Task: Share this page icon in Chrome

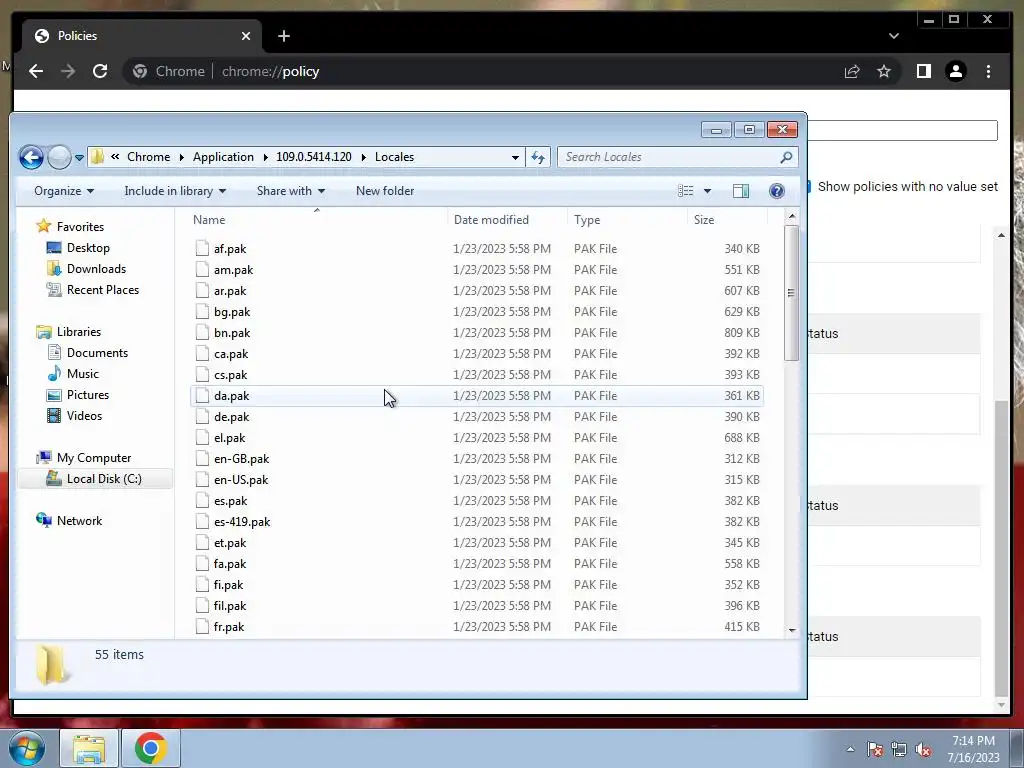Action: point(852,71)
